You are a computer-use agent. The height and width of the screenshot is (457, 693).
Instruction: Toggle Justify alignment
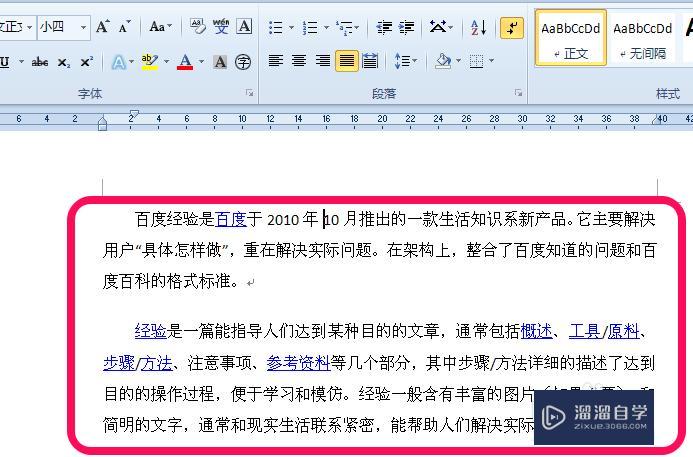coord(346,61)
